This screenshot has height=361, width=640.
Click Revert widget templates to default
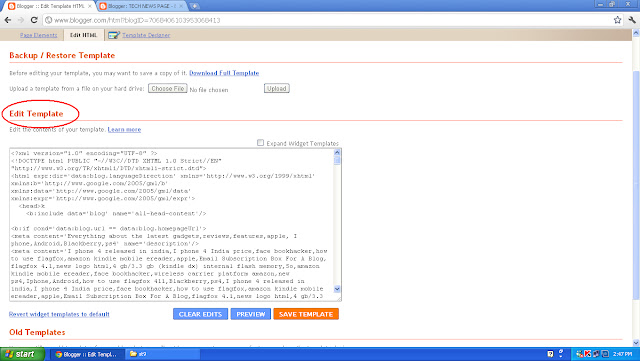[59, 314]
